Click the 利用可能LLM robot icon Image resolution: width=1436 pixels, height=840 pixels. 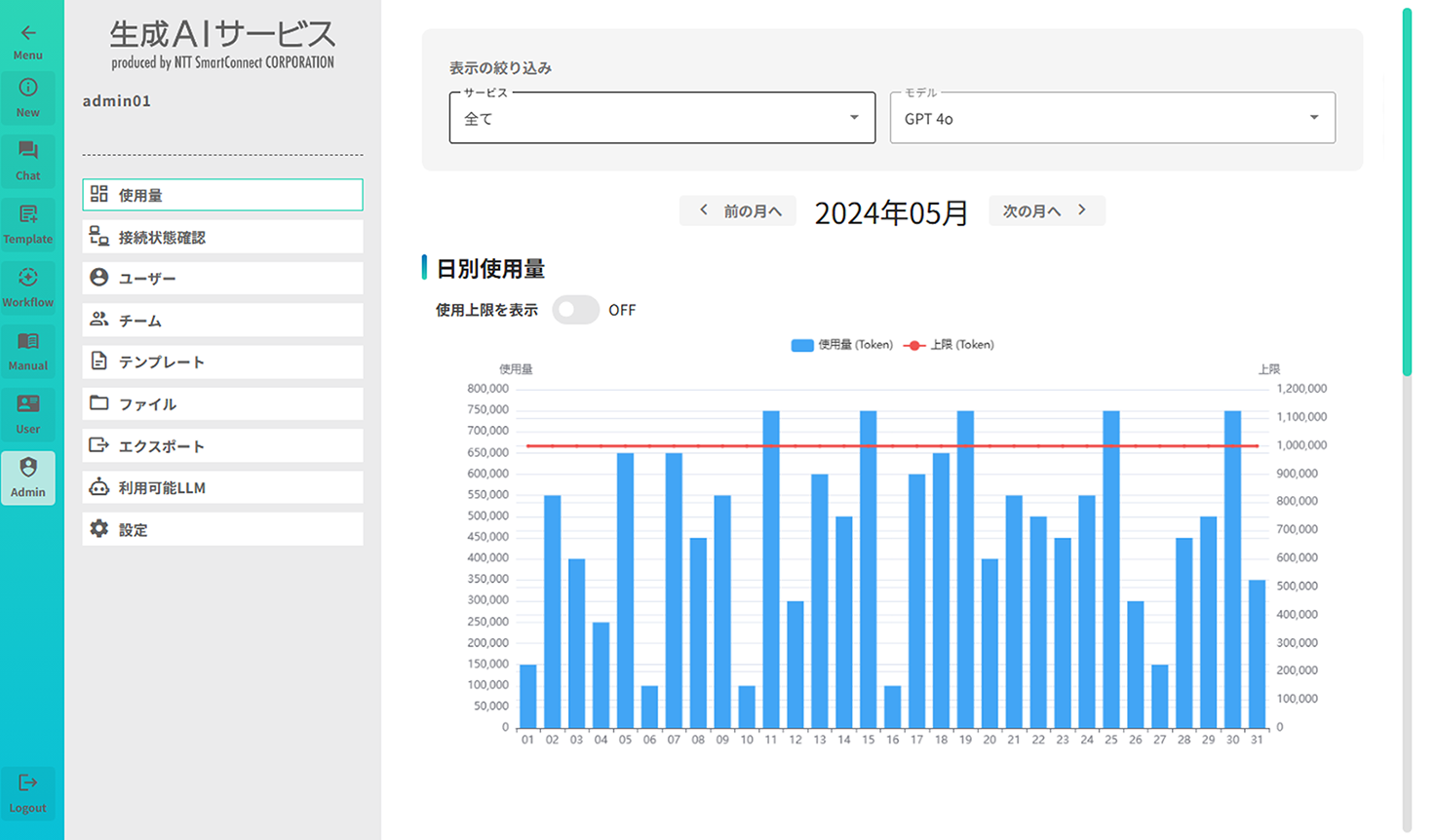tap(99, 486)
